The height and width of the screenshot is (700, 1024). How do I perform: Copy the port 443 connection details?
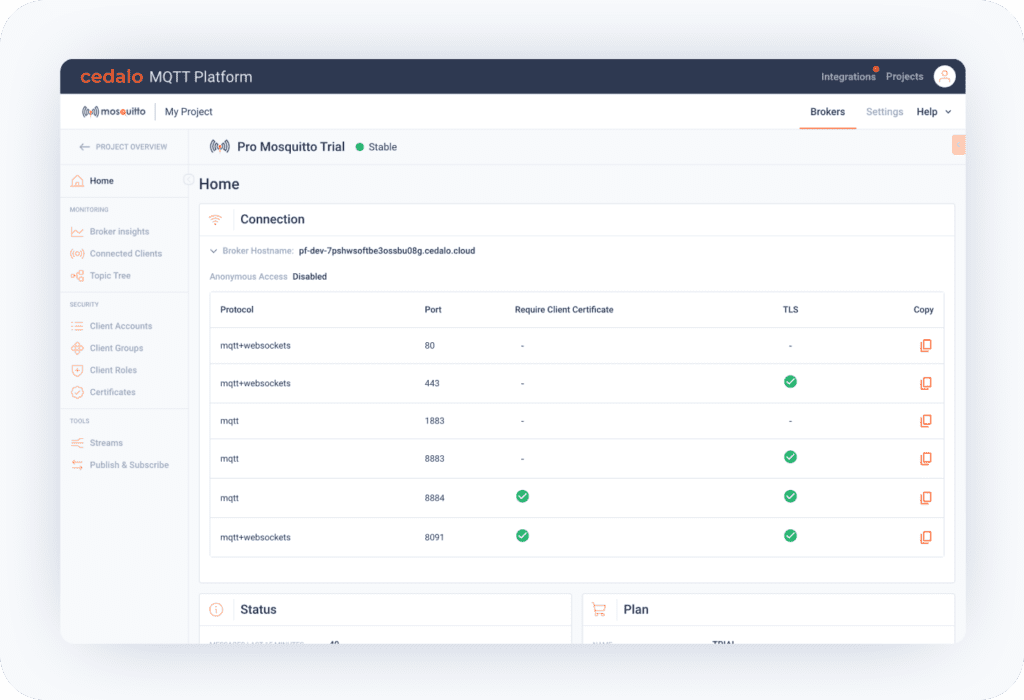tap(925, 383)
